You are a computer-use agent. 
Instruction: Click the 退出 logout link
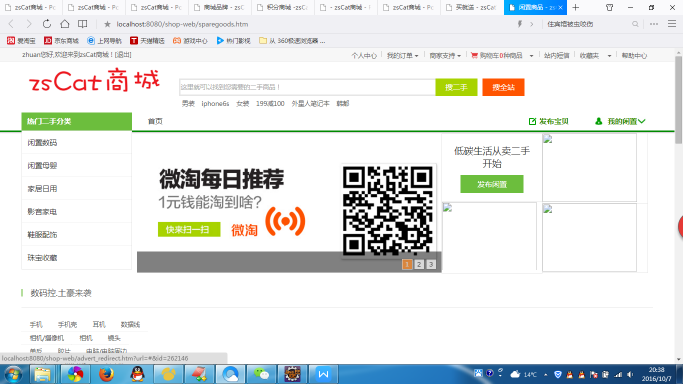click(123, 55)
